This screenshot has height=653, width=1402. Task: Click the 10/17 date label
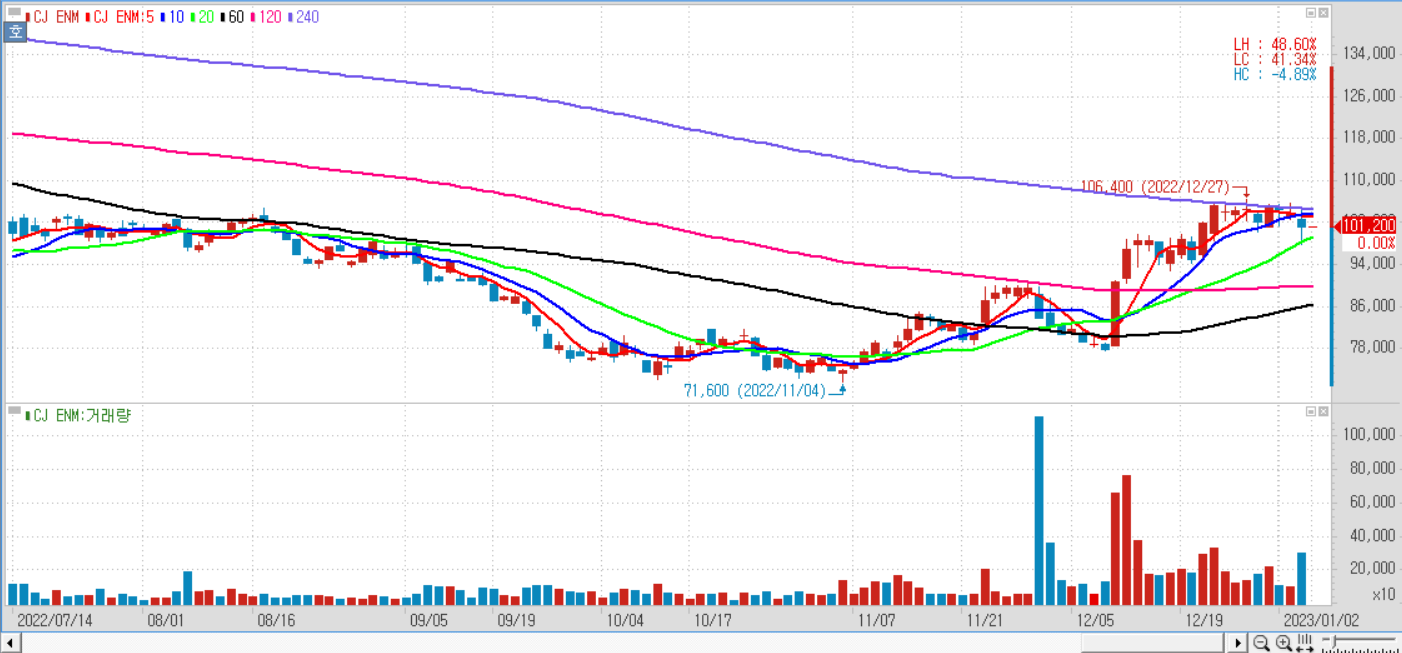tap(711, 620)
